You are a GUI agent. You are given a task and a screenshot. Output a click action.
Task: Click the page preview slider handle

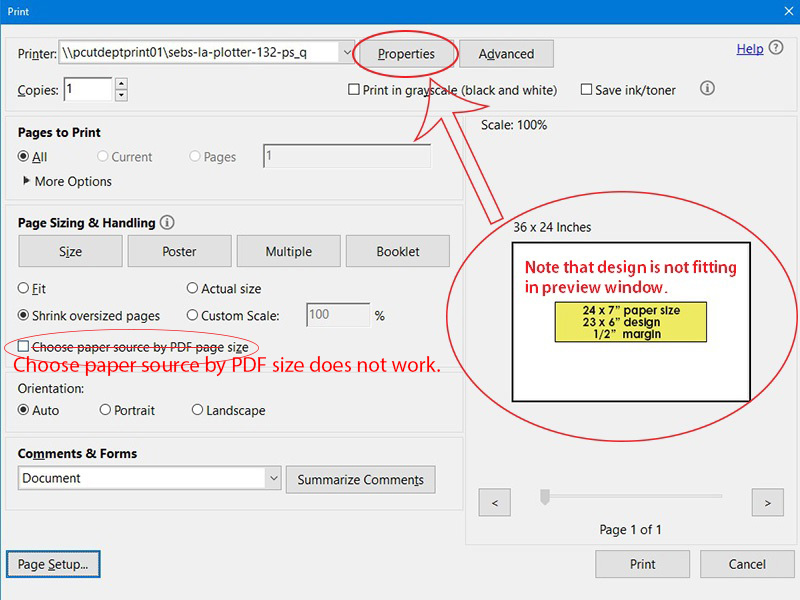pos(545,496)
